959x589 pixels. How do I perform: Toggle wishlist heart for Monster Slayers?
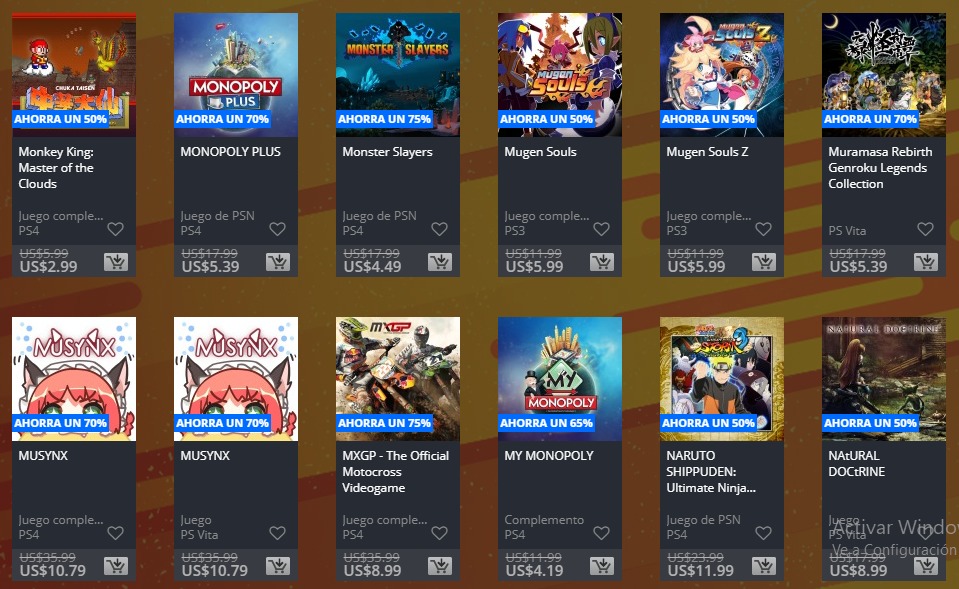pos(440,229)
